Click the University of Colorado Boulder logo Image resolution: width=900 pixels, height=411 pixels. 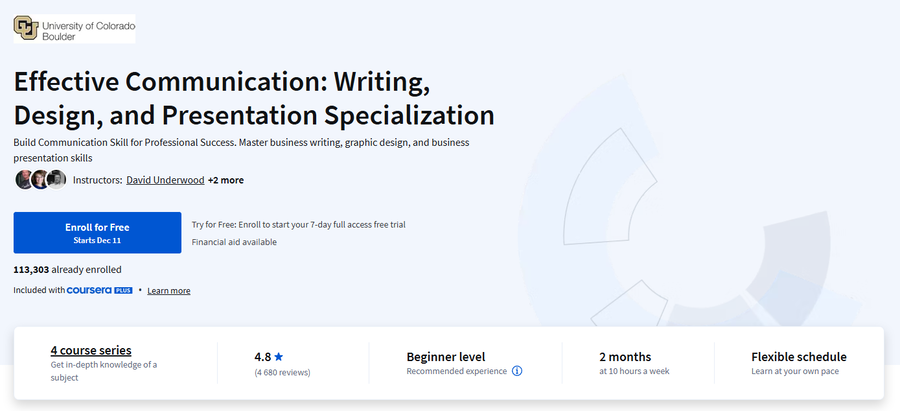coord(73,27)
